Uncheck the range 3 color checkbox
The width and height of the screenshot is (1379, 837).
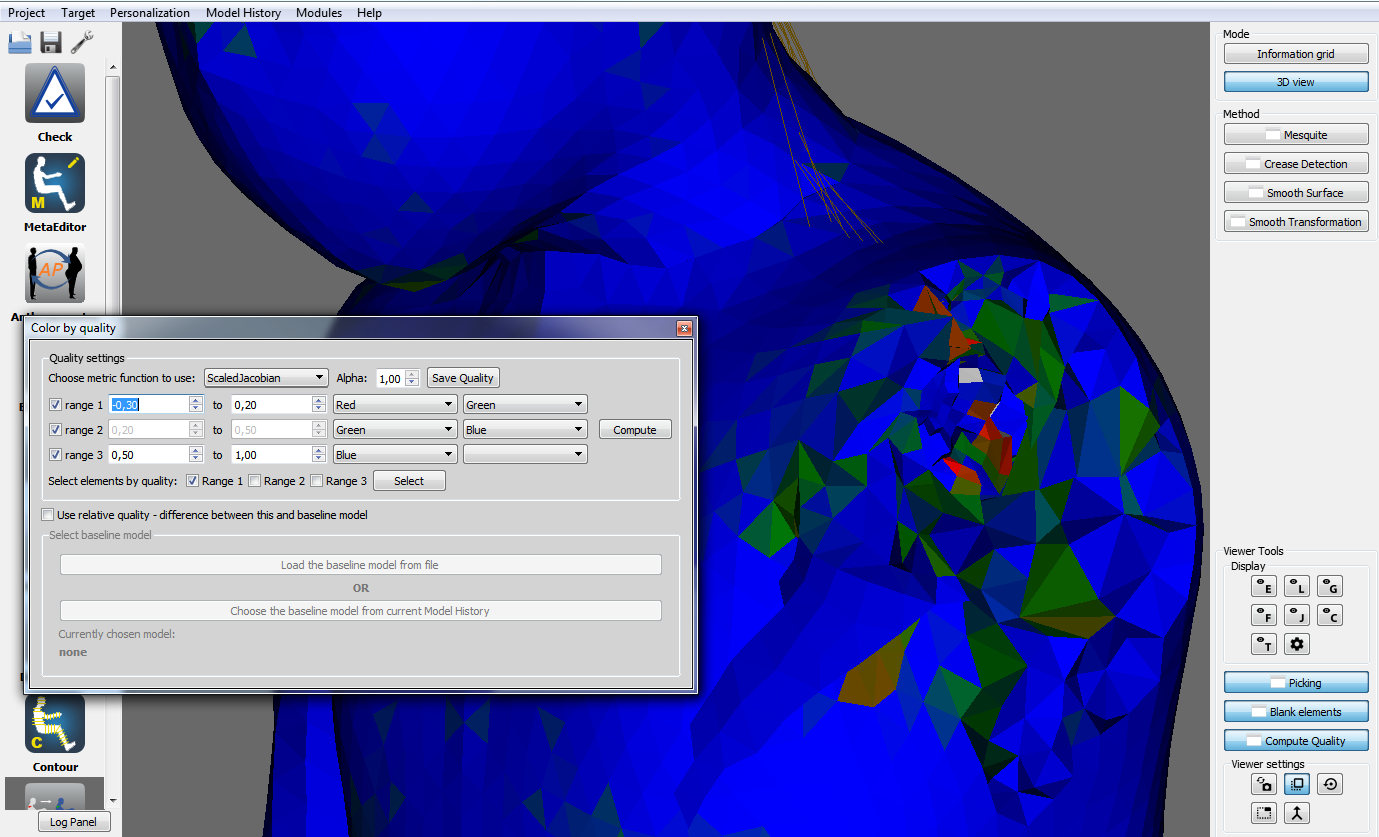(x=56, y=455)
